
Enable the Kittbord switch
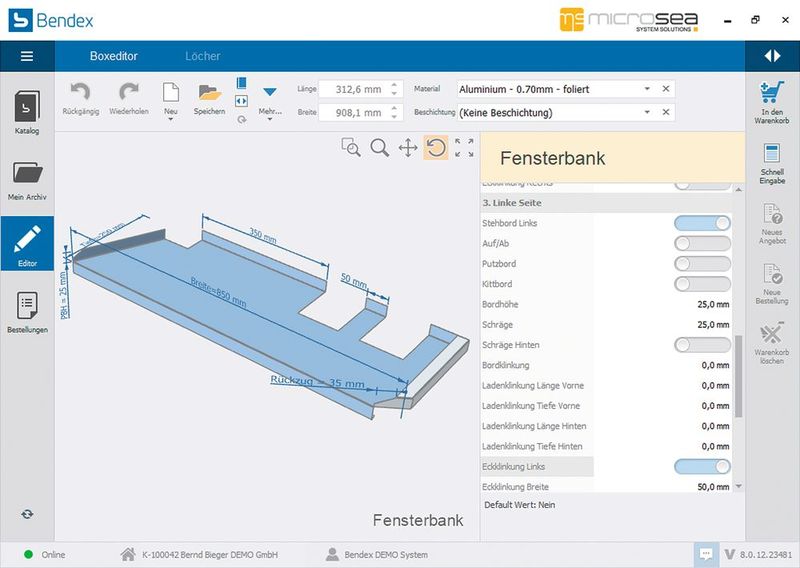(x=702, y=284)
